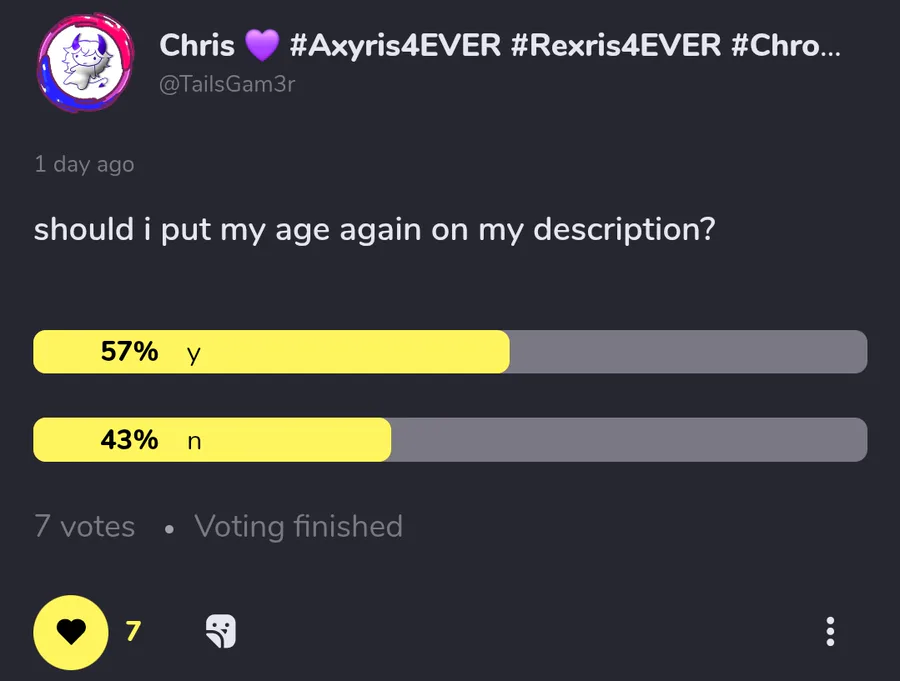Click the gray unfilled part of the "n" bar
The width and height of the screenshot is (900, 681).
[x=628, y=440]
